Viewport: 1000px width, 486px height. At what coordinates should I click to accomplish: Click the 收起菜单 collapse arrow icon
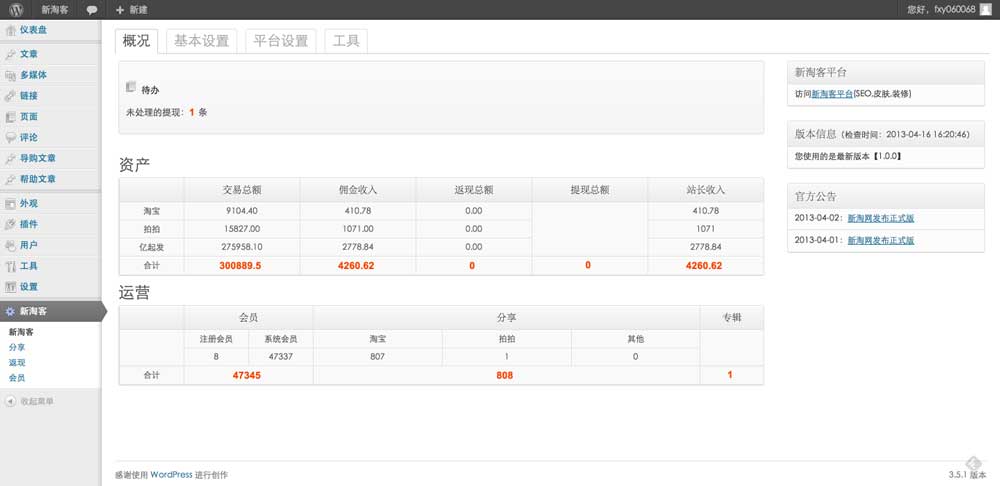[10, 401]
